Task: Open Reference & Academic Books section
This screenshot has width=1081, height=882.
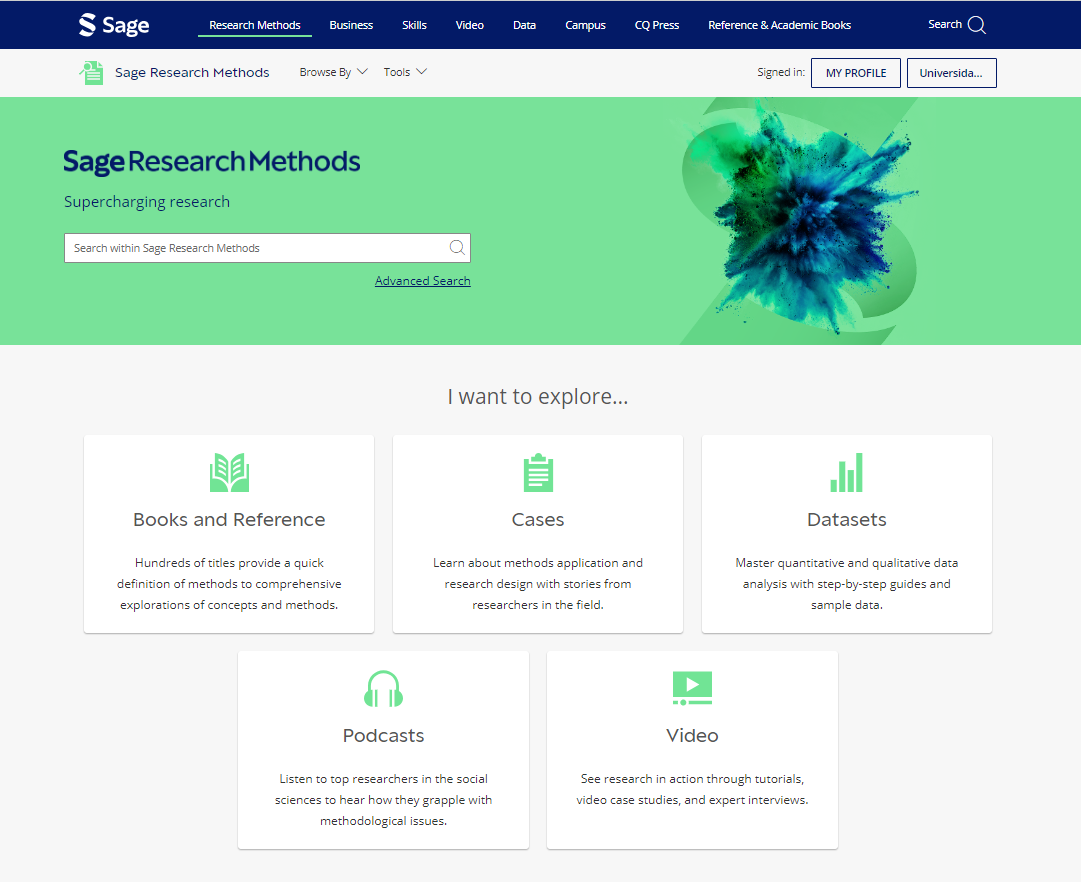Action: point(780,24)
